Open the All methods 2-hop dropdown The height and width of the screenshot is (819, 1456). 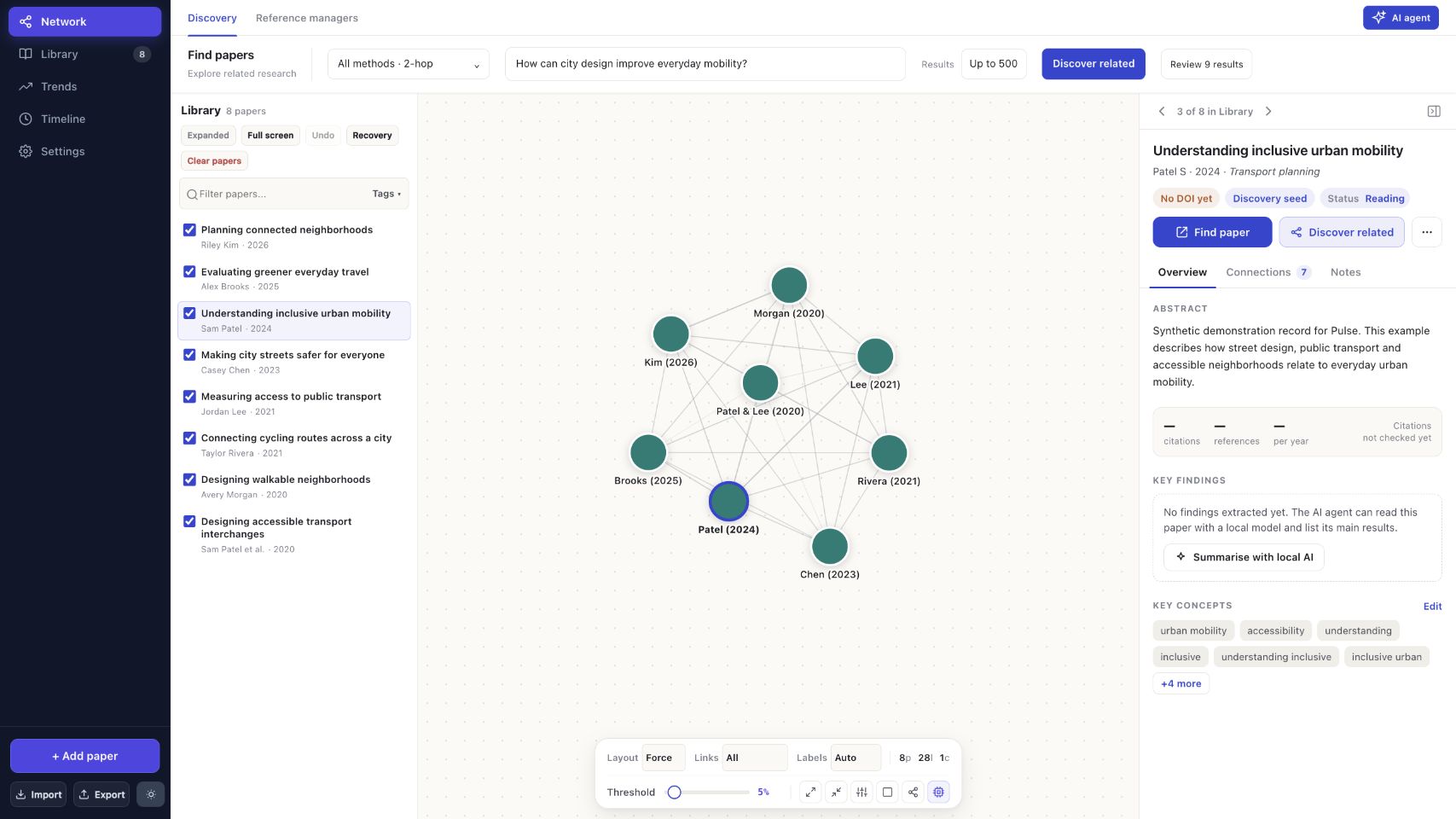click(x=409, y=64)
